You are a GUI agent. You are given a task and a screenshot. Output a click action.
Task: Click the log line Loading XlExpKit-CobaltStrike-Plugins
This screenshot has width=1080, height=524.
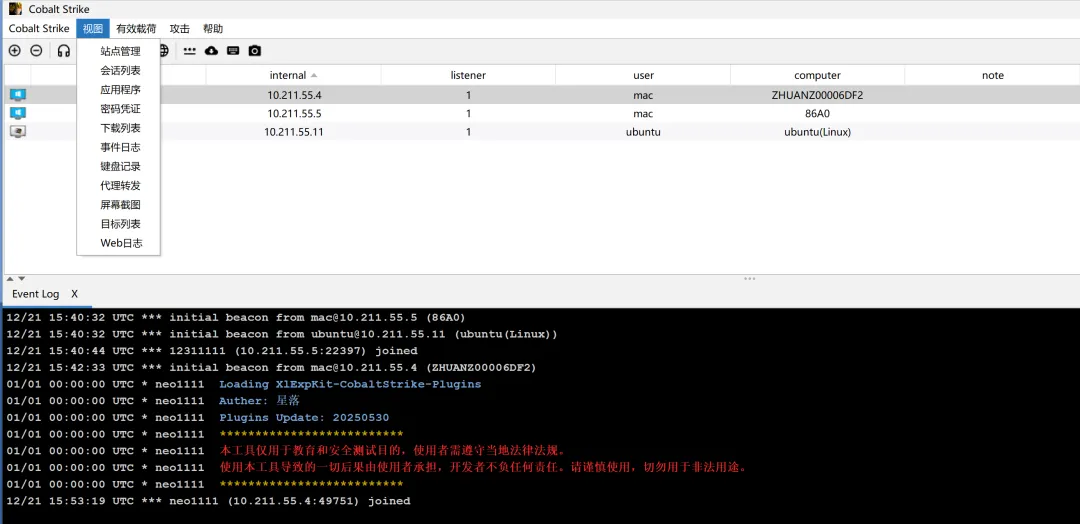pos(350,384)
